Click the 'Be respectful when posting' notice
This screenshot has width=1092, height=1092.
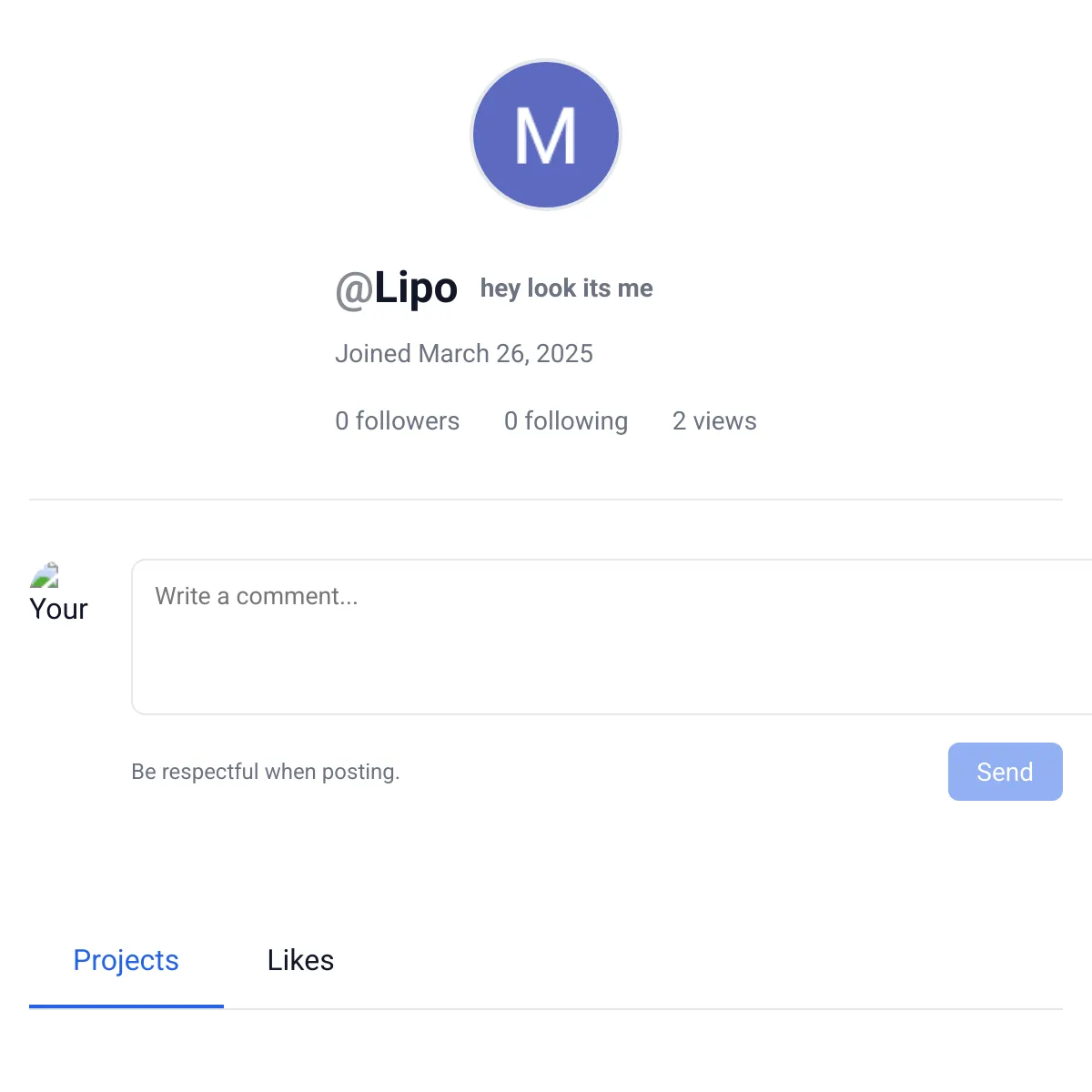tap(265, 771)
